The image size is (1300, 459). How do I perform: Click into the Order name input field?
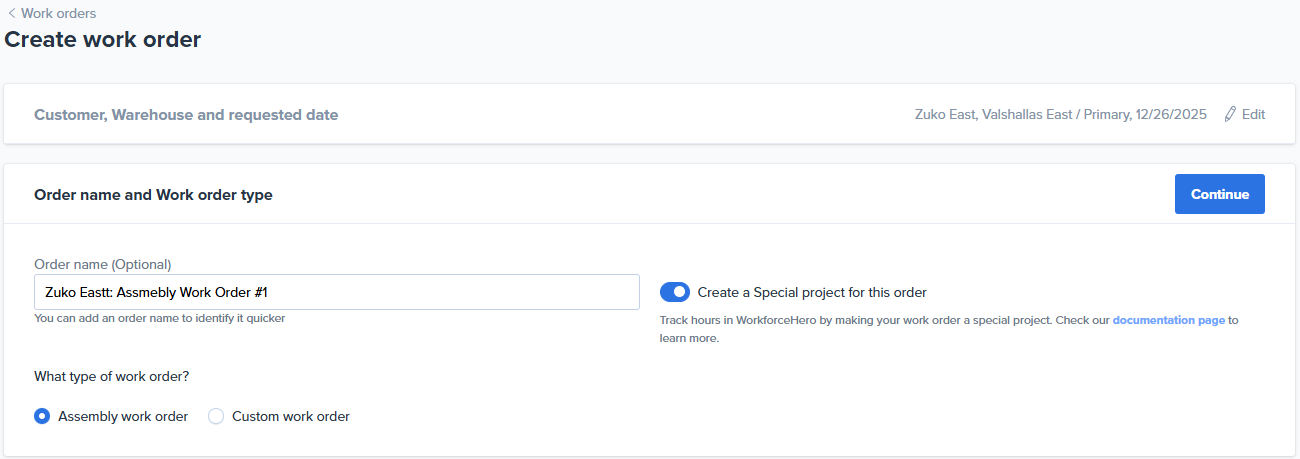(x=336, y=292)
